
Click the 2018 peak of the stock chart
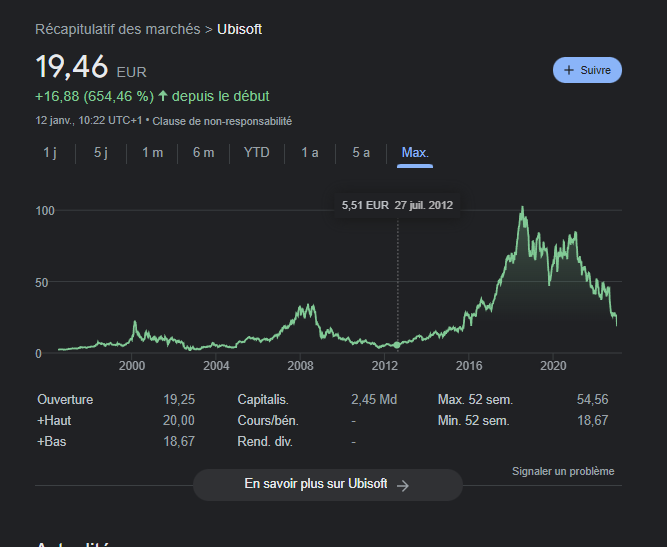522,208
